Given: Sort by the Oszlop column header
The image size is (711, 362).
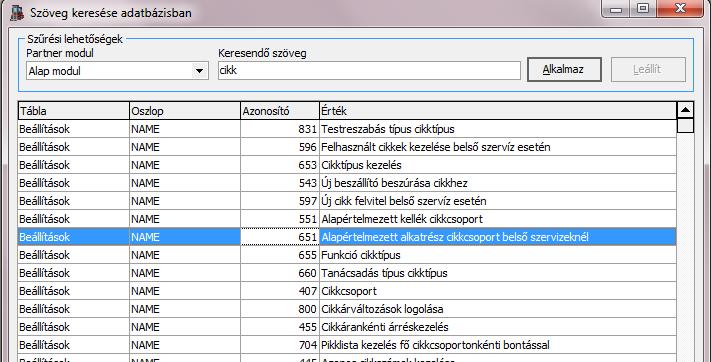Looking at the screenshot, I should coord(185,111).
